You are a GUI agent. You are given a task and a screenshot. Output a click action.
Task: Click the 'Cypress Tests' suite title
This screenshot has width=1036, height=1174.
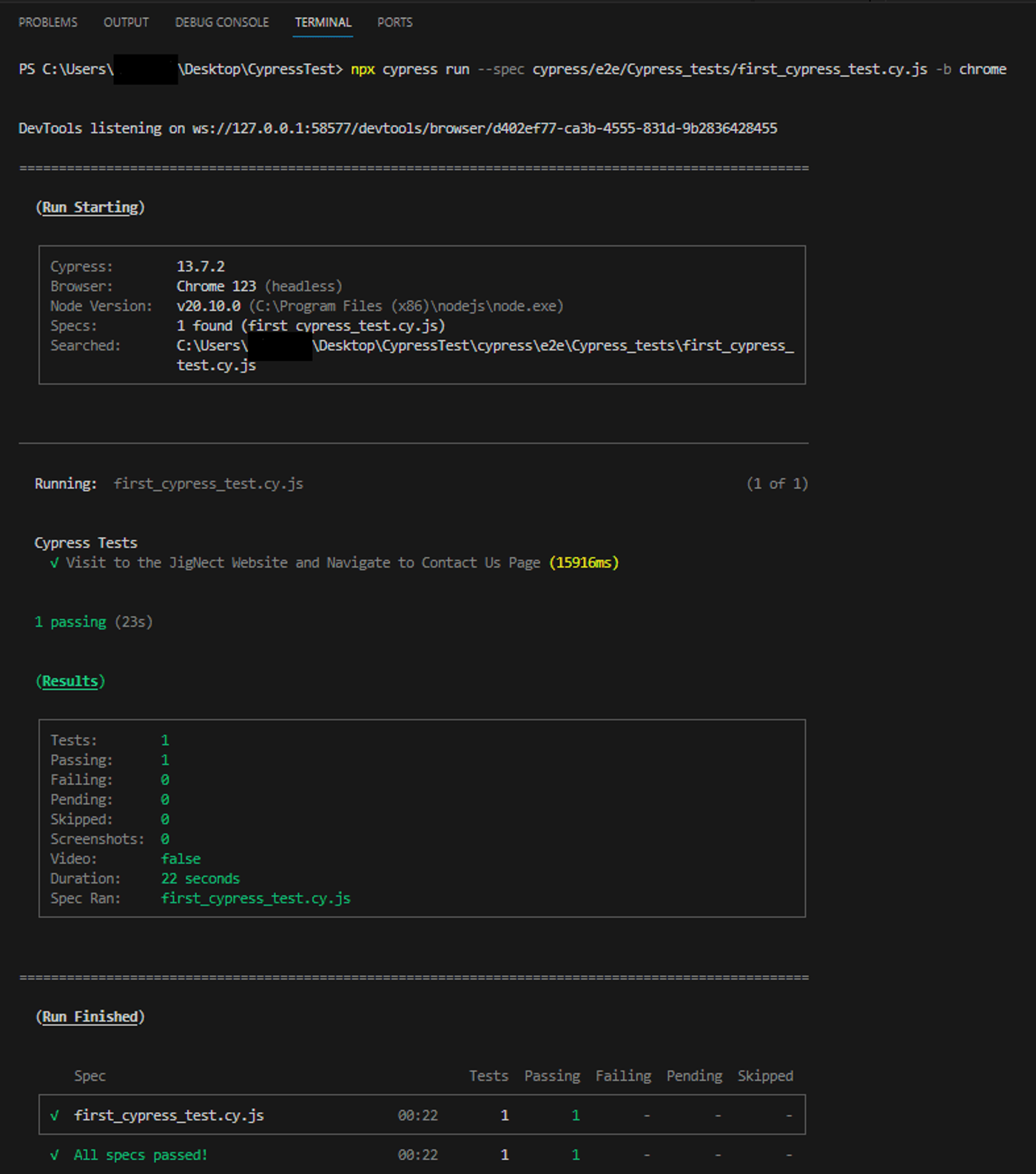[86, 543]
